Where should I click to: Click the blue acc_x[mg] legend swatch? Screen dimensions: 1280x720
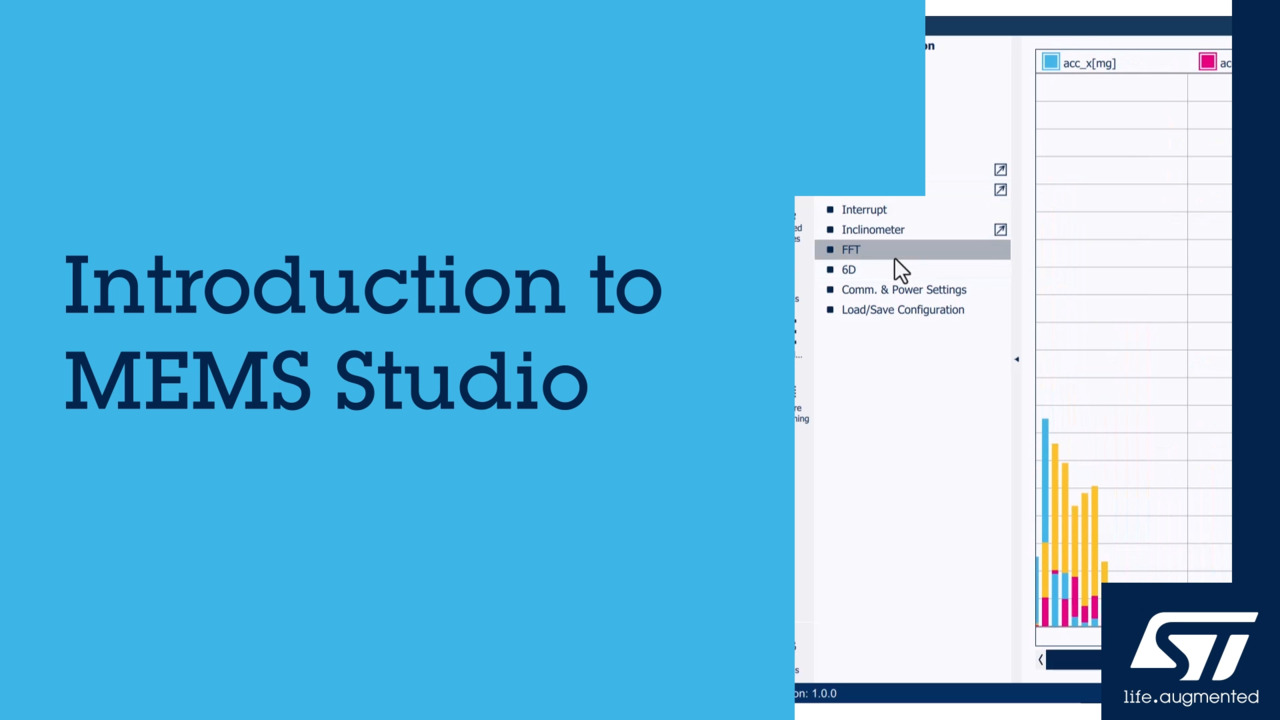pyautogui.click(x=1051, y=62)
